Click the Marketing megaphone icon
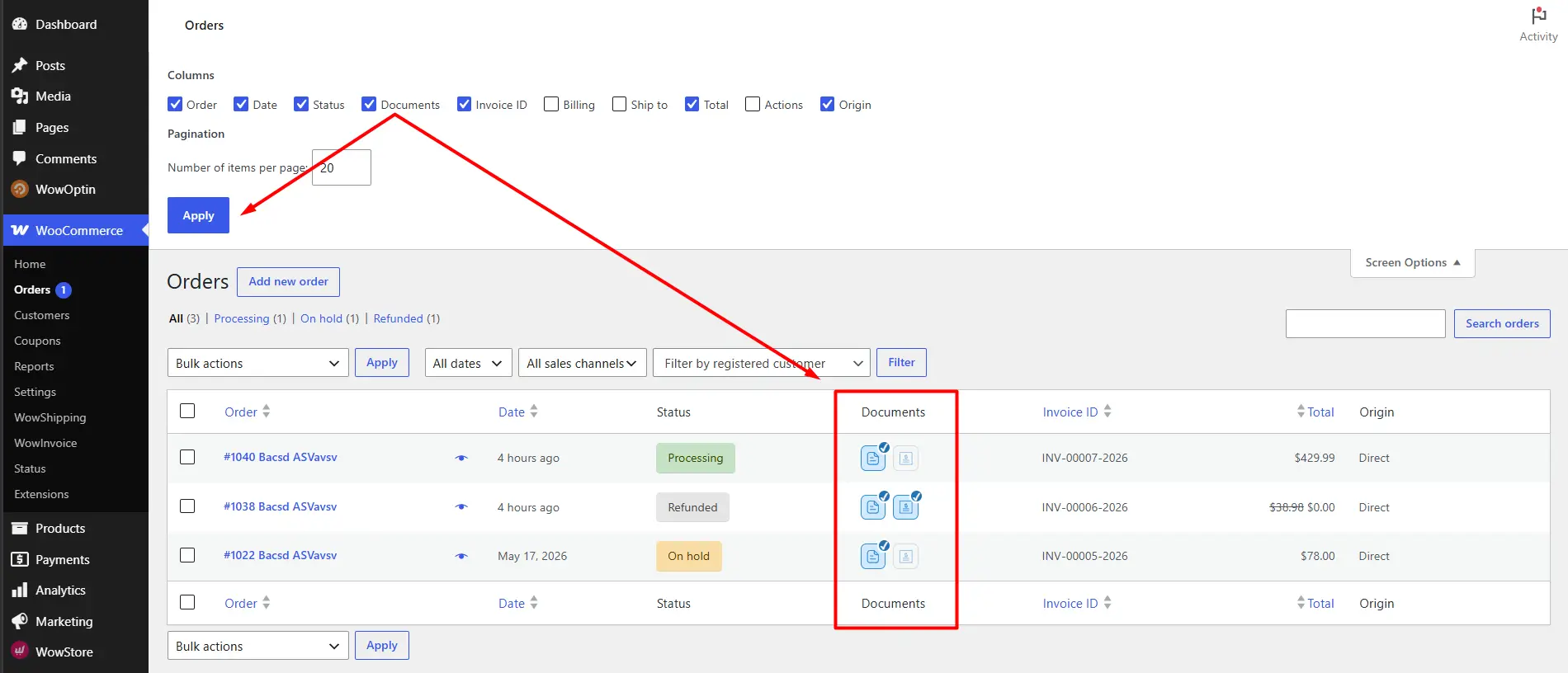 click(x=20, y=621)
